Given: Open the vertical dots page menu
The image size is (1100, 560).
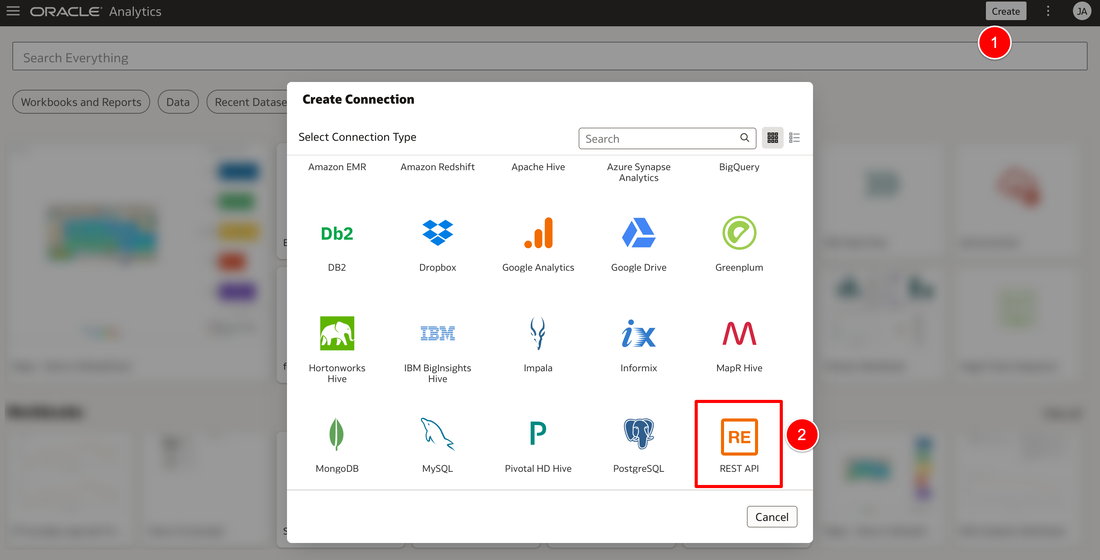Looking at the screenshot, I should [1048, 11].
